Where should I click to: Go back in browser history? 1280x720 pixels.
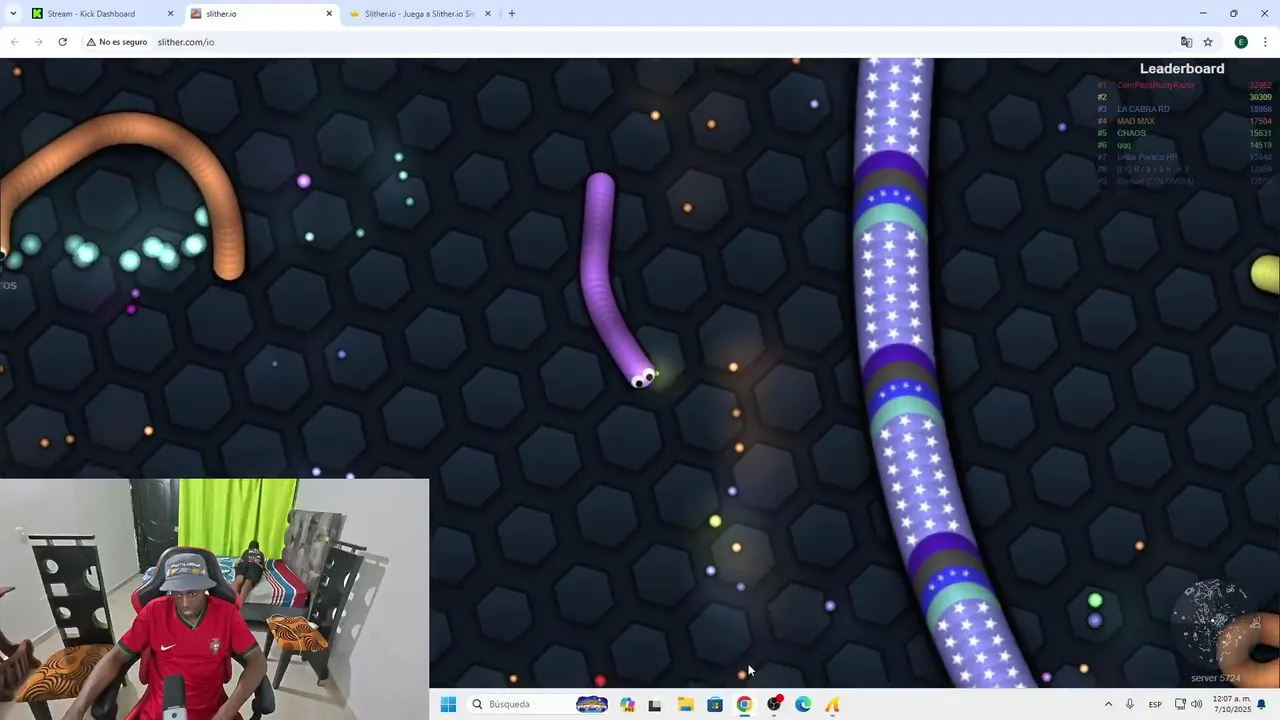(x=14, y=42)
